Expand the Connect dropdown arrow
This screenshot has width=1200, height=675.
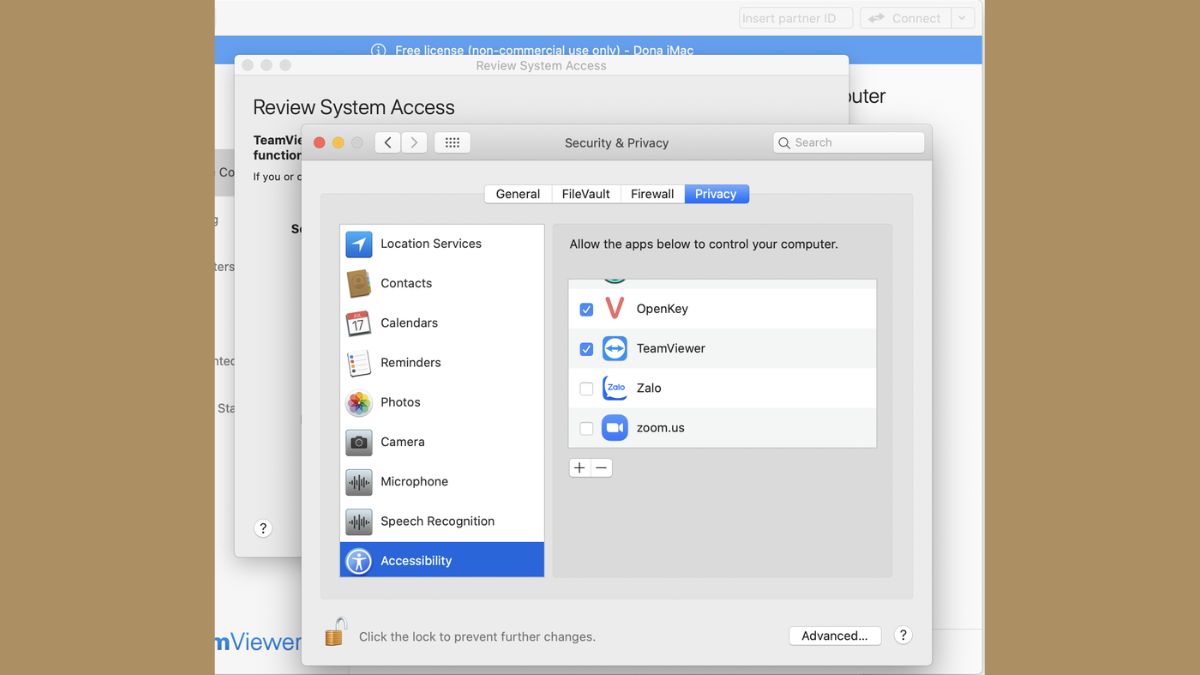click(x=962, y=18)
